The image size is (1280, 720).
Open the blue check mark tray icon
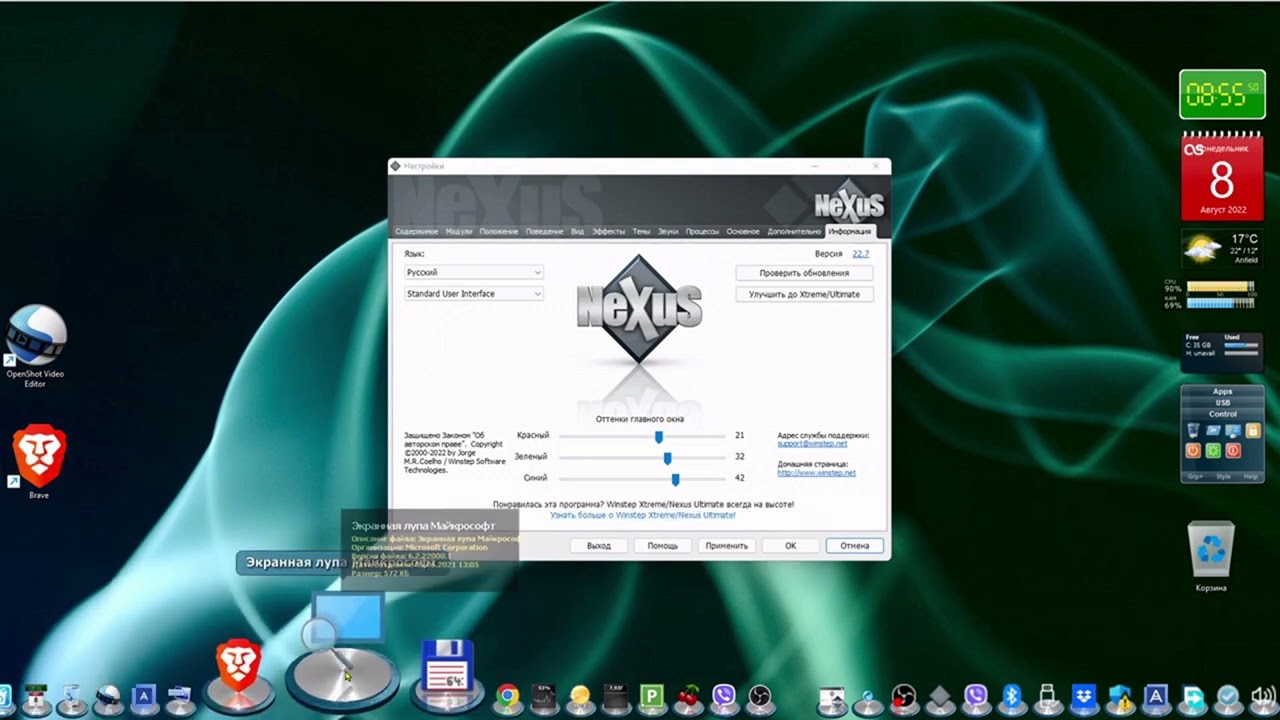pyautogui.click(x=1228, y=696)
